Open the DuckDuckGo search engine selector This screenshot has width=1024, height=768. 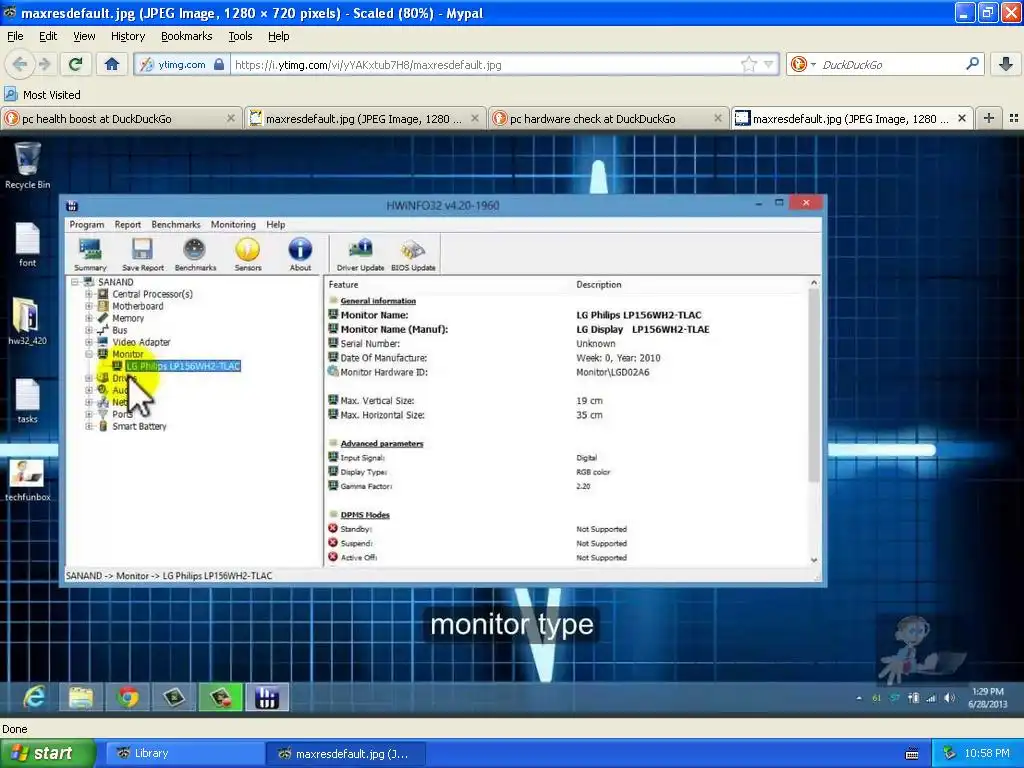coord(803,64)
